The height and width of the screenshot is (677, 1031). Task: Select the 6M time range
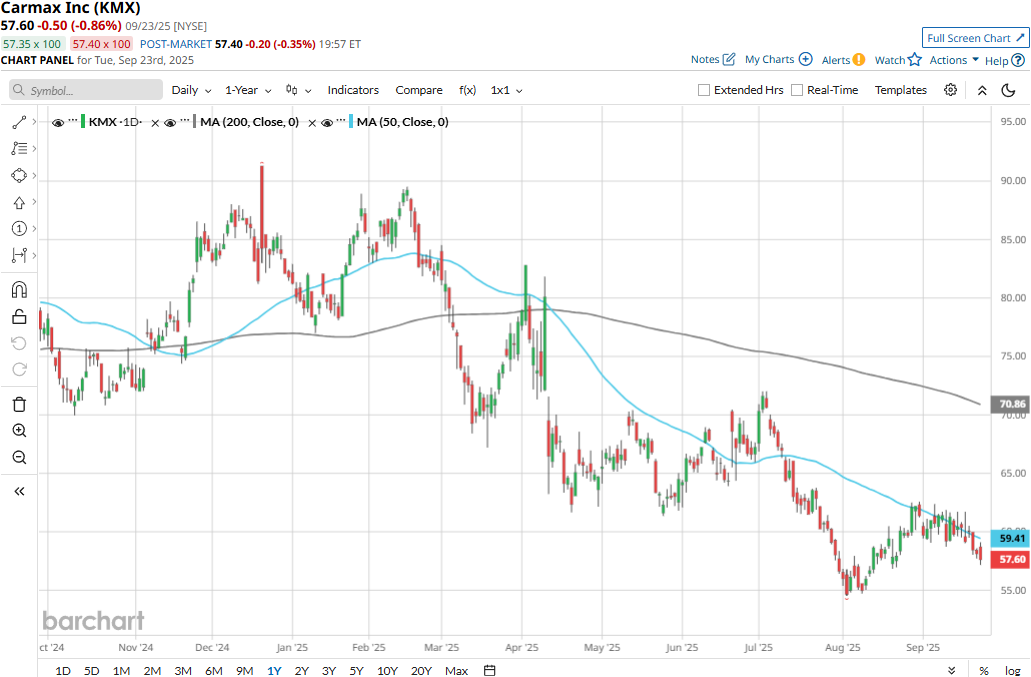pyautogui.click(x=214, y=670)
